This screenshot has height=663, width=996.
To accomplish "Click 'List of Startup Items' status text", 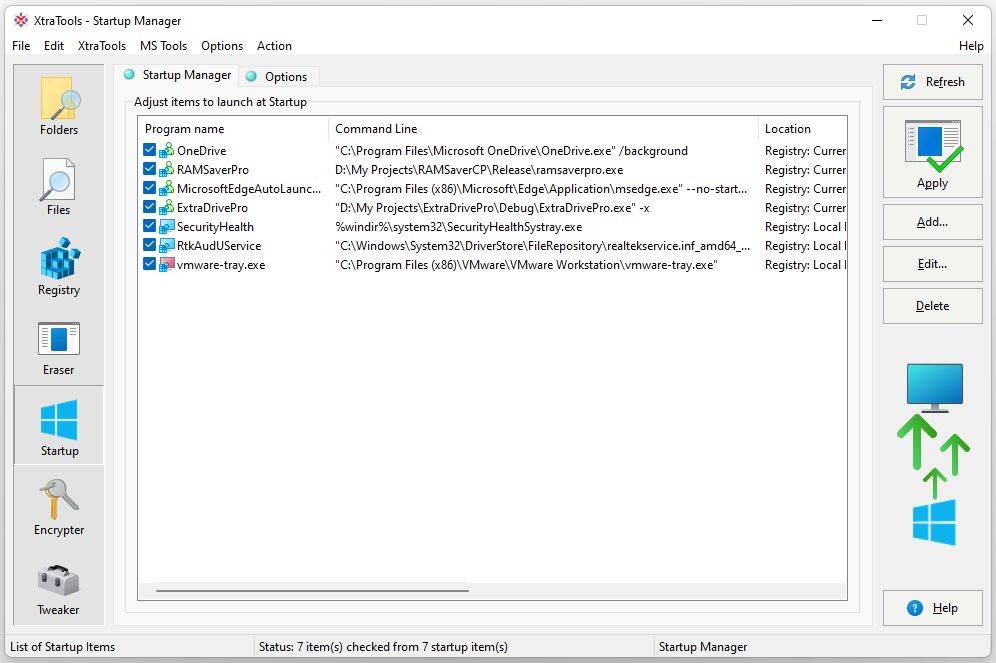I will click(x=62, y=646).
